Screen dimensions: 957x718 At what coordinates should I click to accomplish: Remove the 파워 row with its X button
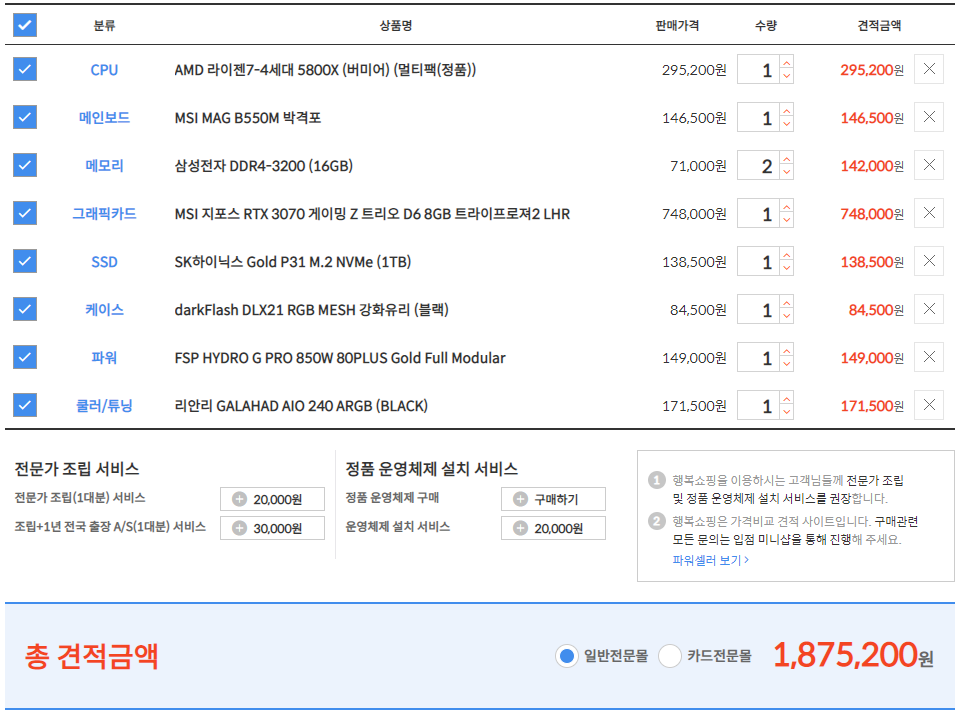[929, 357]
